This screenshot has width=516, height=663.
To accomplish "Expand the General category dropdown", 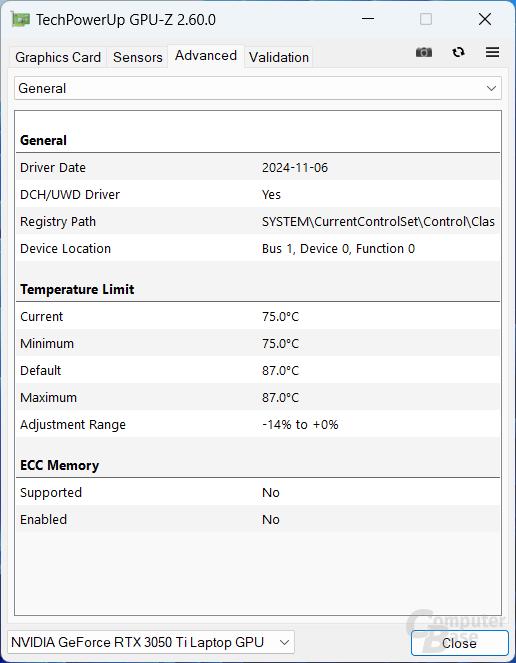I will [x=258, y=88].
